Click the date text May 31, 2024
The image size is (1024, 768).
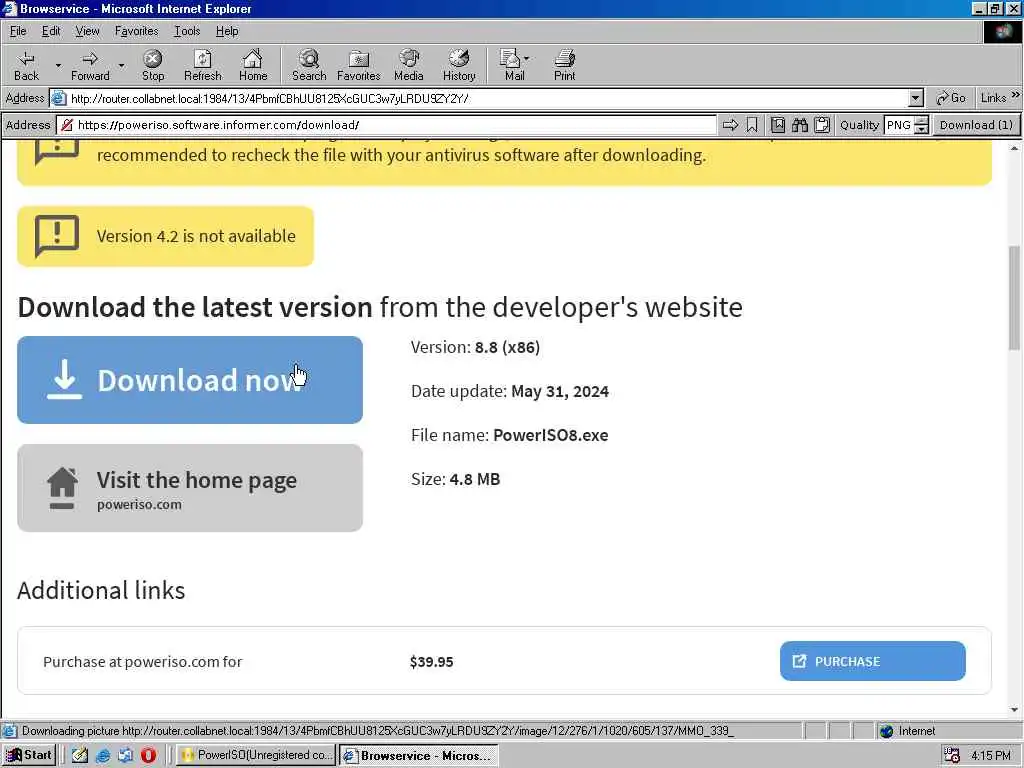[x=560, y=391]
